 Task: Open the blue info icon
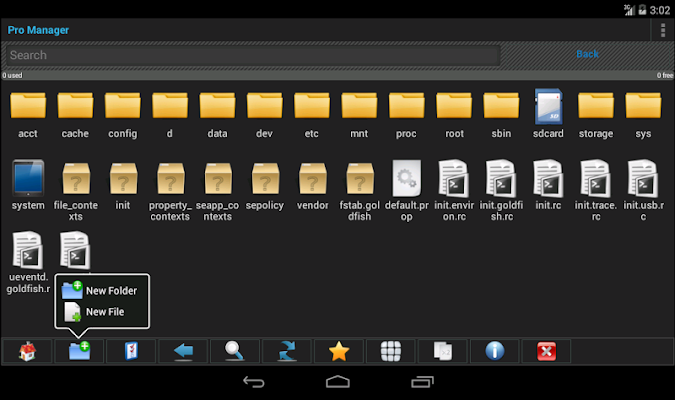coord(495,351)
